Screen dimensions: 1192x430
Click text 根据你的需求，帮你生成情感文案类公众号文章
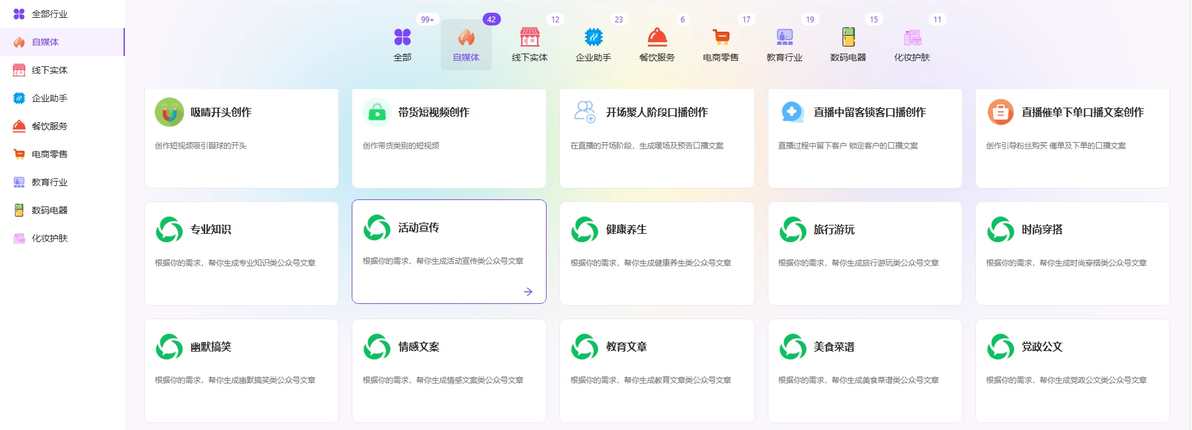(x=443, y=380)
